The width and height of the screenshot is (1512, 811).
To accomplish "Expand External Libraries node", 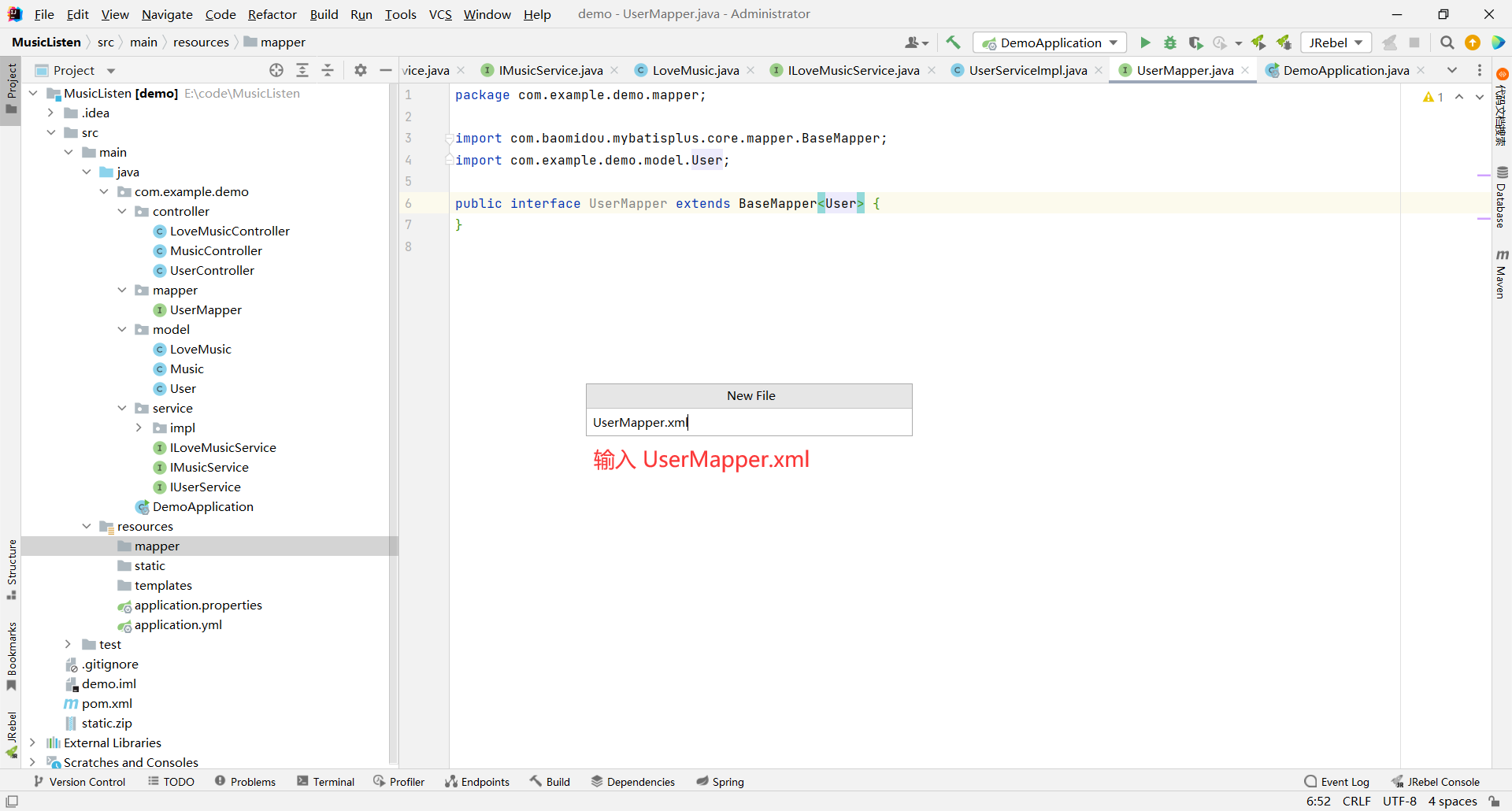I will [x=33, y=742].
